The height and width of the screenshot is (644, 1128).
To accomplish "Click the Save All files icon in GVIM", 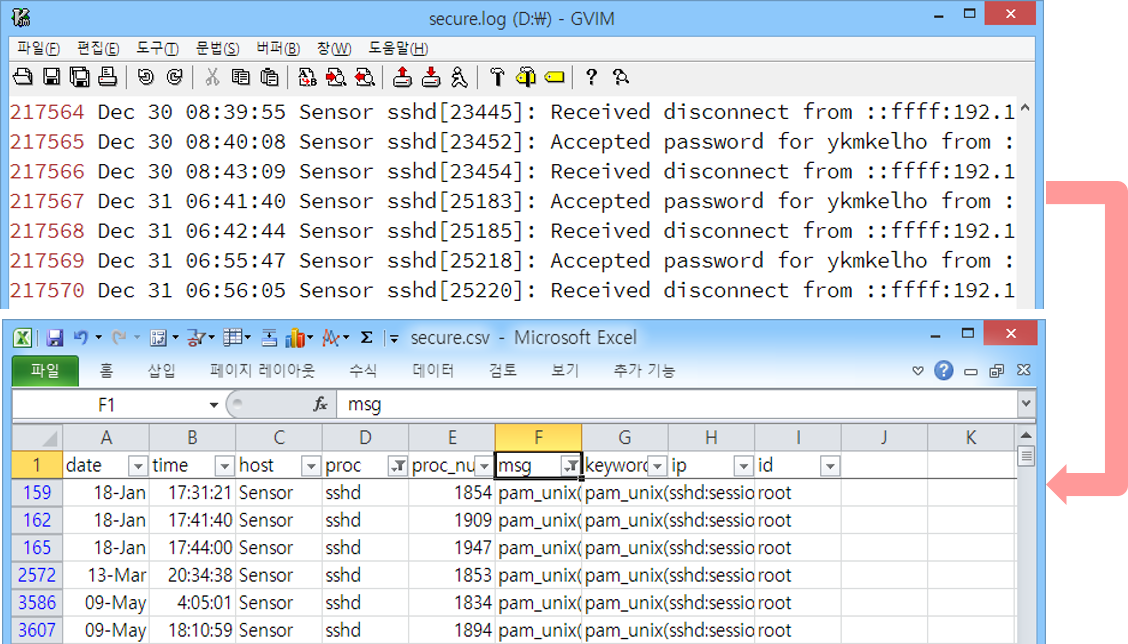I will tap(79, 77).
